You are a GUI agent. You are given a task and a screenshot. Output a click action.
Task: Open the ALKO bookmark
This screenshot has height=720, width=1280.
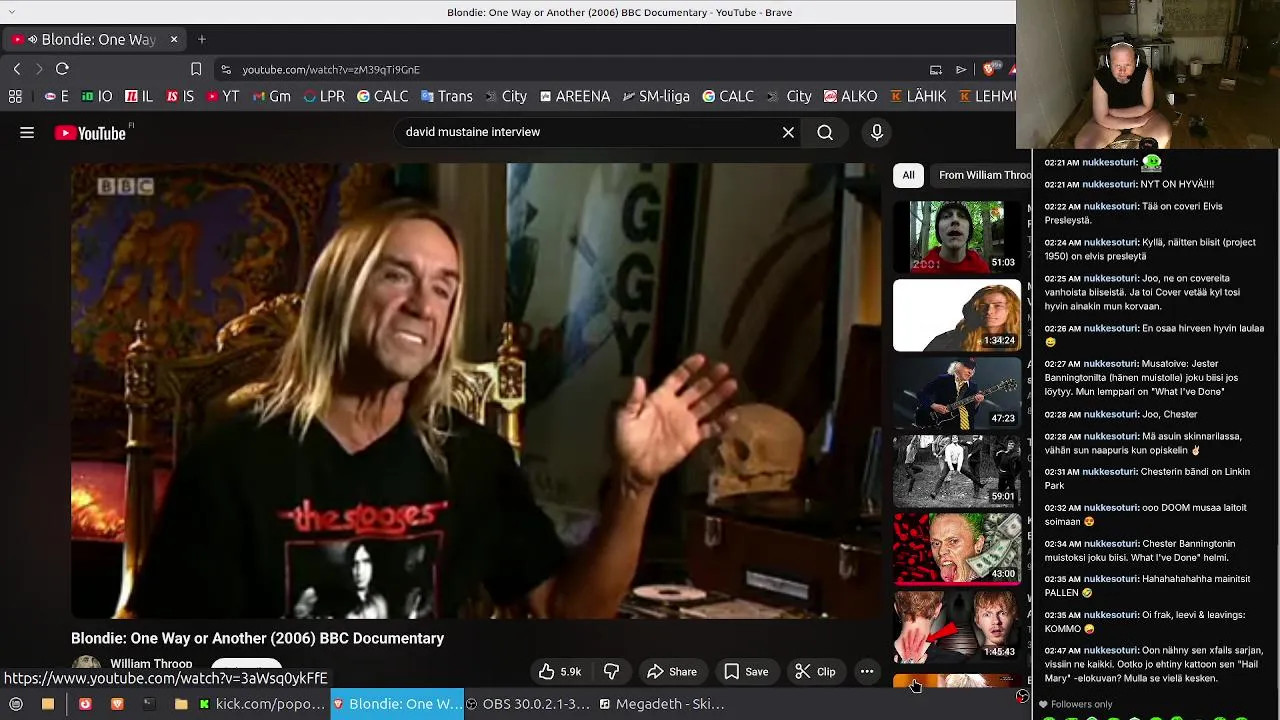[x=850, y=97]
